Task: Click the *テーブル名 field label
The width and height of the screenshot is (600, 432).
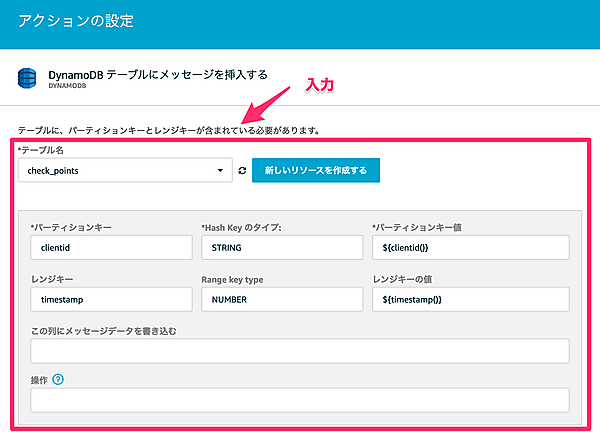Action: coord(41,150)
